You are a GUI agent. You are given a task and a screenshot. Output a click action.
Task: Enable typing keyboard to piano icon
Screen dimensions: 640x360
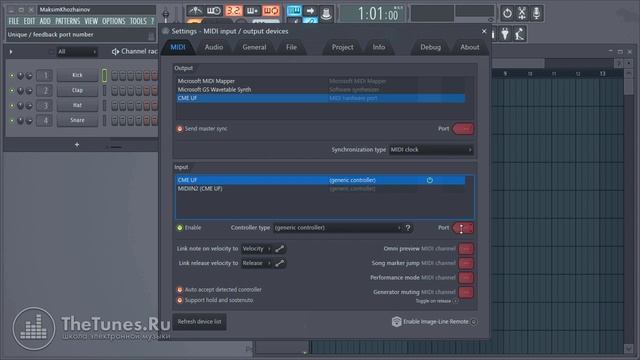tap(293, 10)
